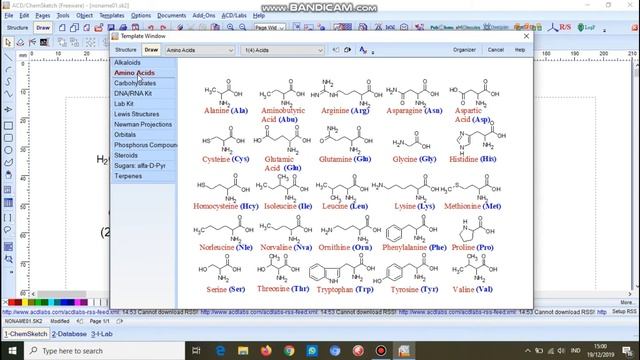Open the Add-Ons menu
This screenshot has height=360, width=640.
(x=204, y=16)
